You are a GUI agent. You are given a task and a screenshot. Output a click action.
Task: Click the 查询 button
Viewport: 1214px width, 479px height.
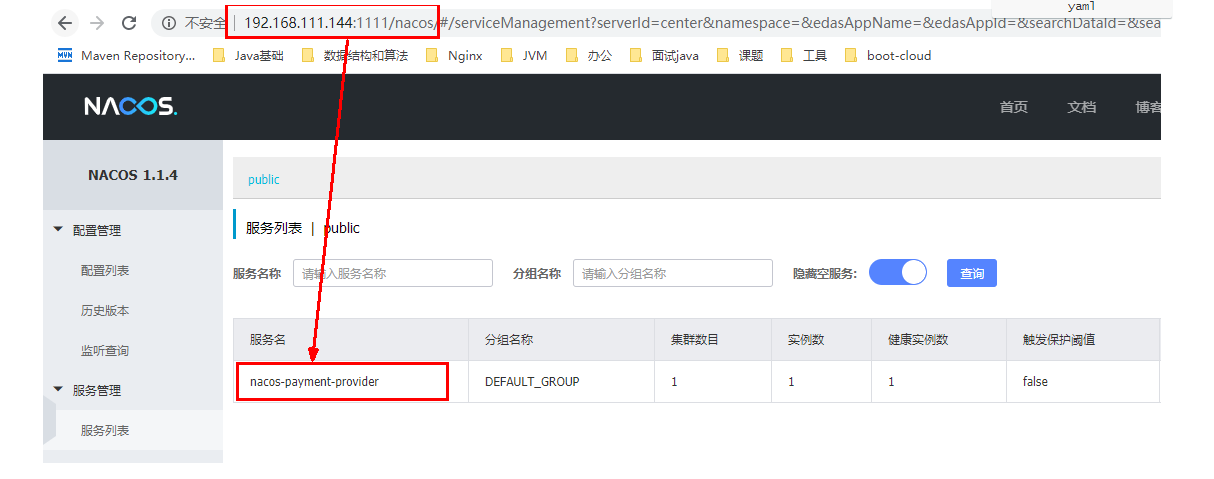point(972,273)
